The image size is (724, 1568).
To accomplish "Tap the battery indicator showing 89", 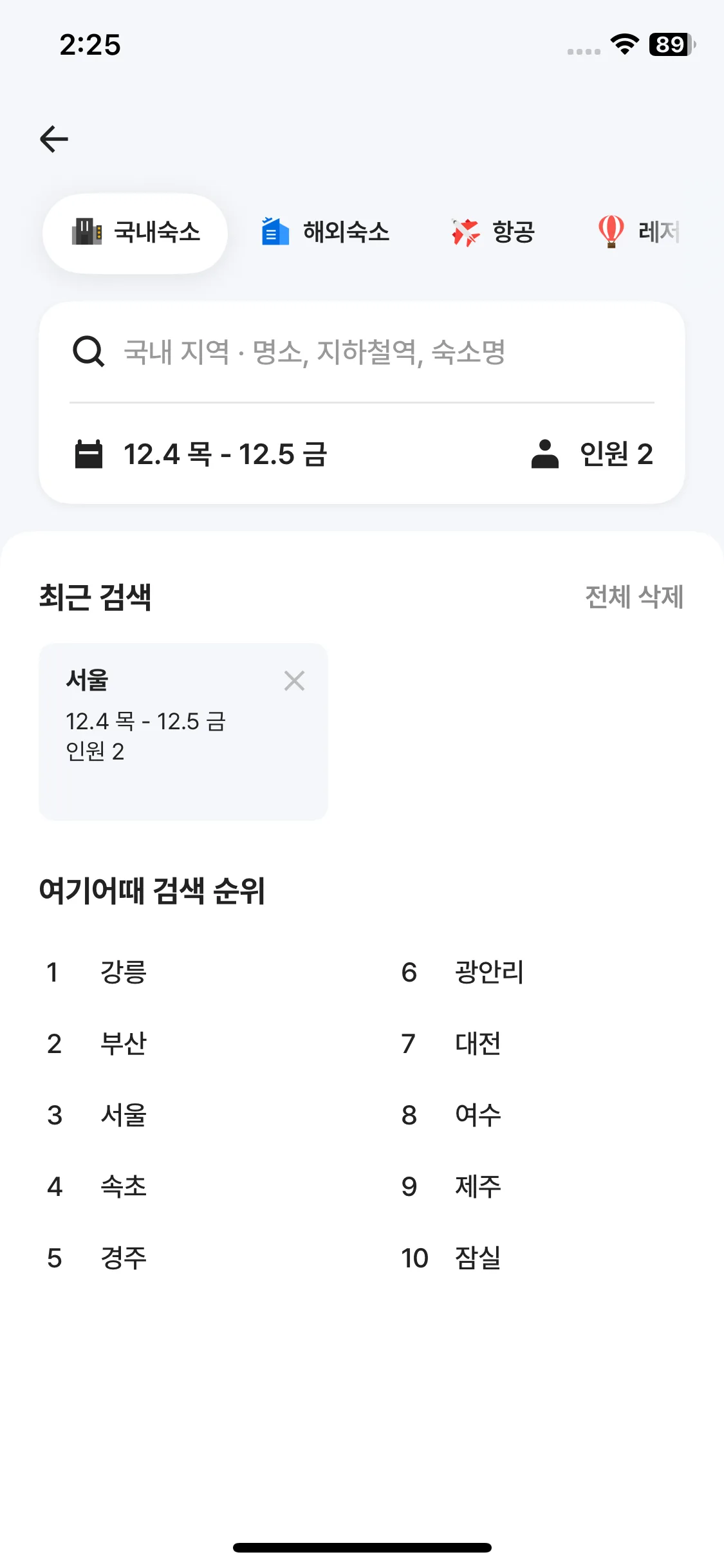I will coord(668,45).
